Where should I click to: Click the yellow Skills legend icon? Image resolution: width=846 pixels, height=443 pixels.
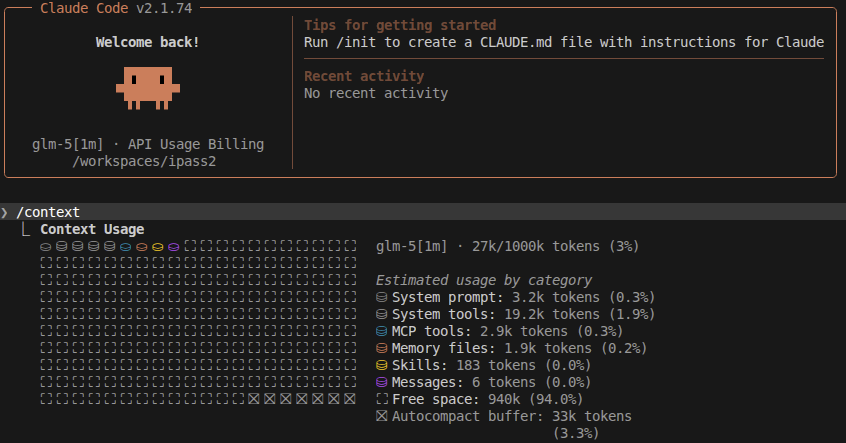[x=381, y=365]
